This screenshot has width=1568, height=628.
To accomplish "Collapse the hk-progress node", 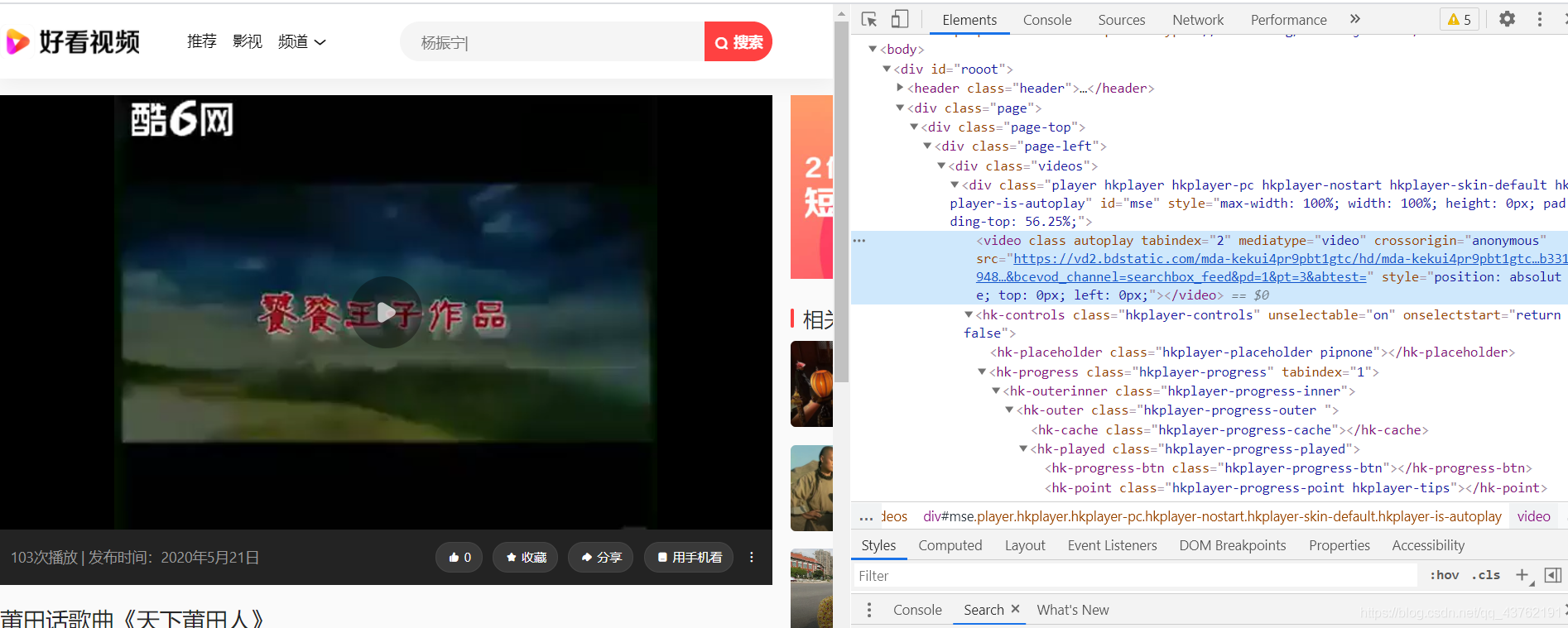I will pos(982,372).
